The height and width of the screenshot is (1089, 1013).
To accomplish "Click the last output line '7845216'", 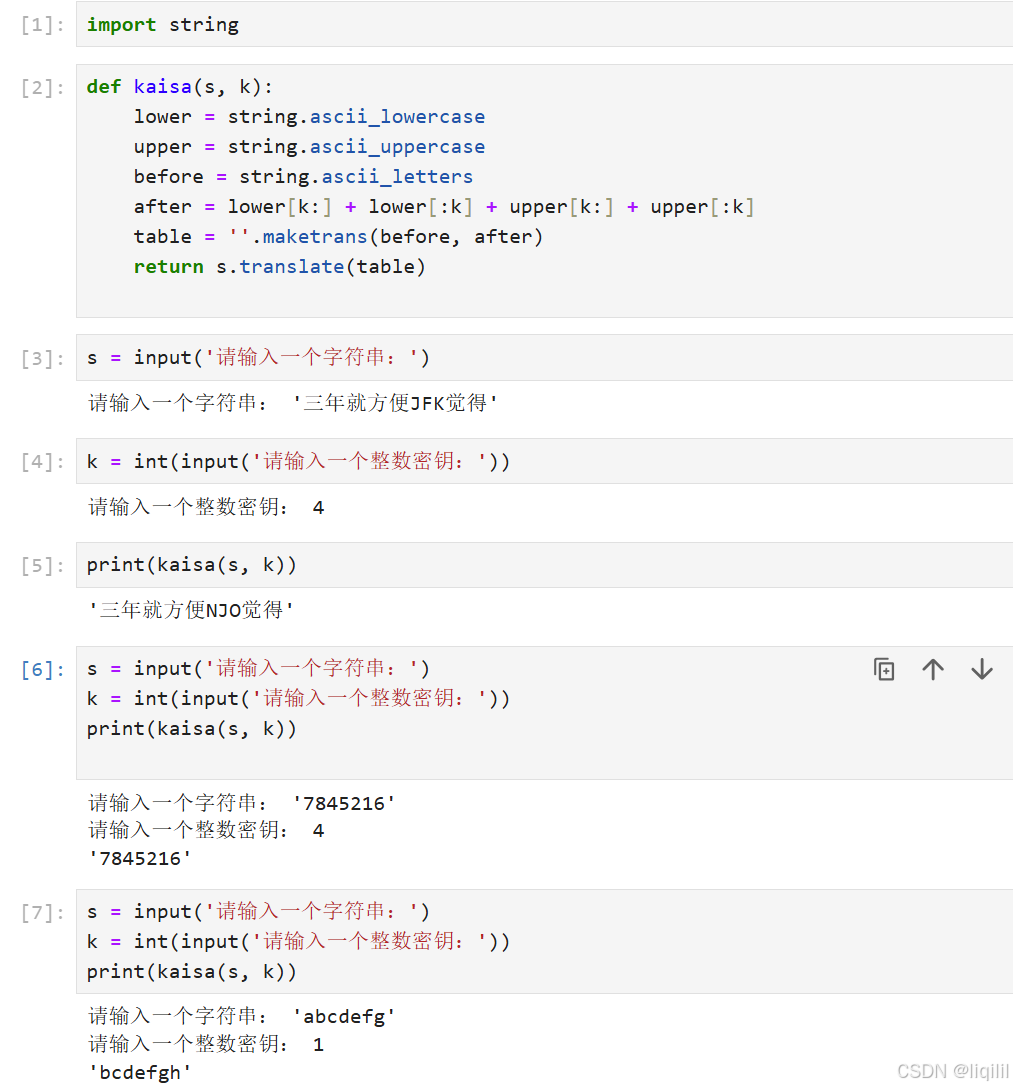I will [139, 858].
